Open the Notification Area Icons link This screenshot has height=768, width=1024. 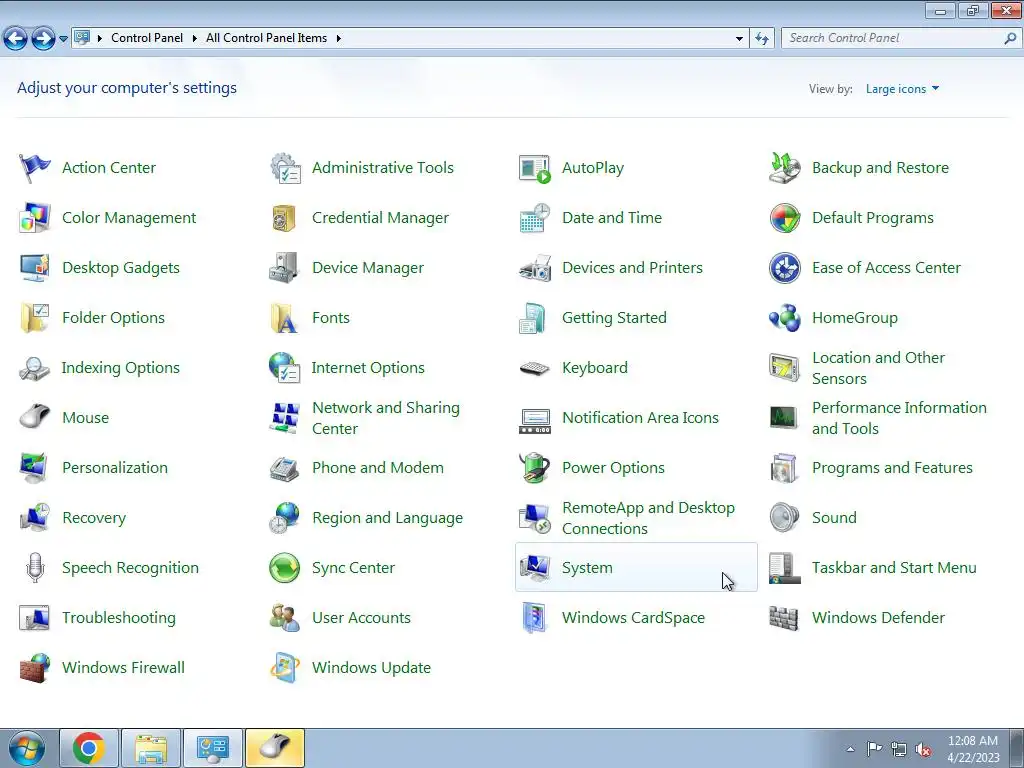(640, 418)
